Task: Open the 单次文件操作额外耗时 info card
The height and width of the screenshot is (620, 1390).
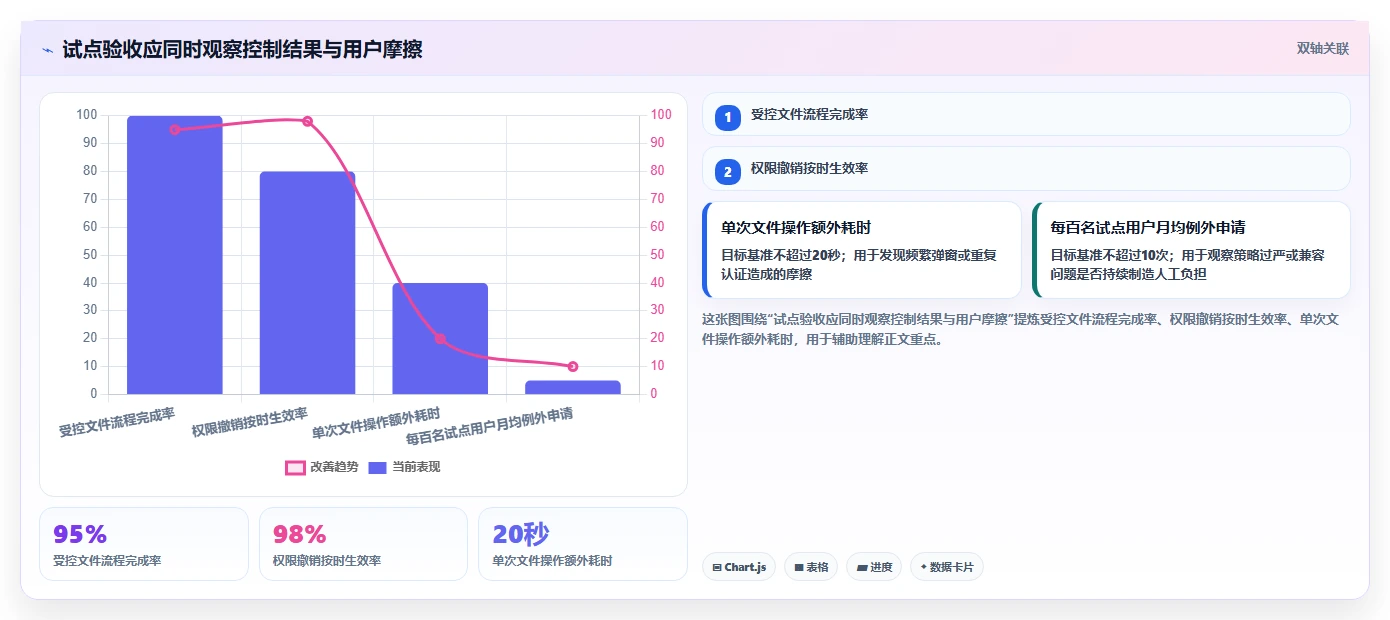Action: pos(862,250)
